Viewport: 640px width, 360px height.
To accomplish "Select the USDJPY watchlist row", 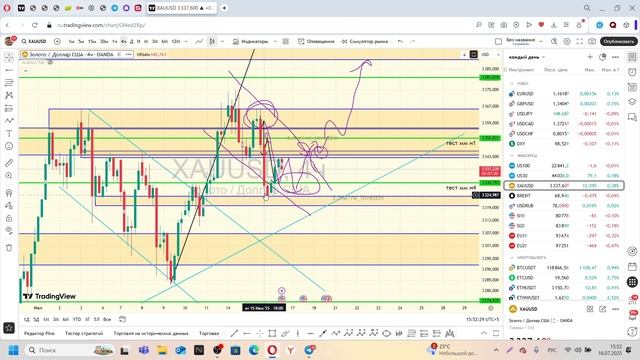I will pyautogui.click(x=564, y=113).
